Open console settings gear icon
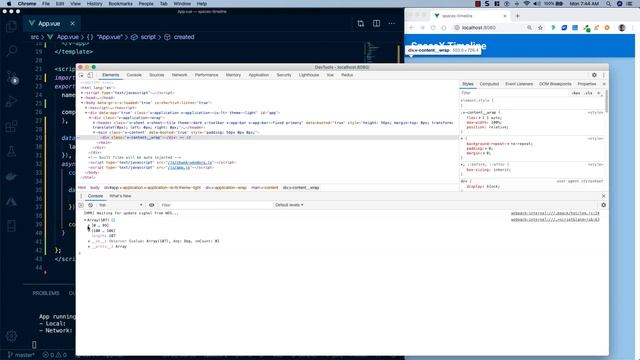The image size is (640, 360). click(603, 205)
